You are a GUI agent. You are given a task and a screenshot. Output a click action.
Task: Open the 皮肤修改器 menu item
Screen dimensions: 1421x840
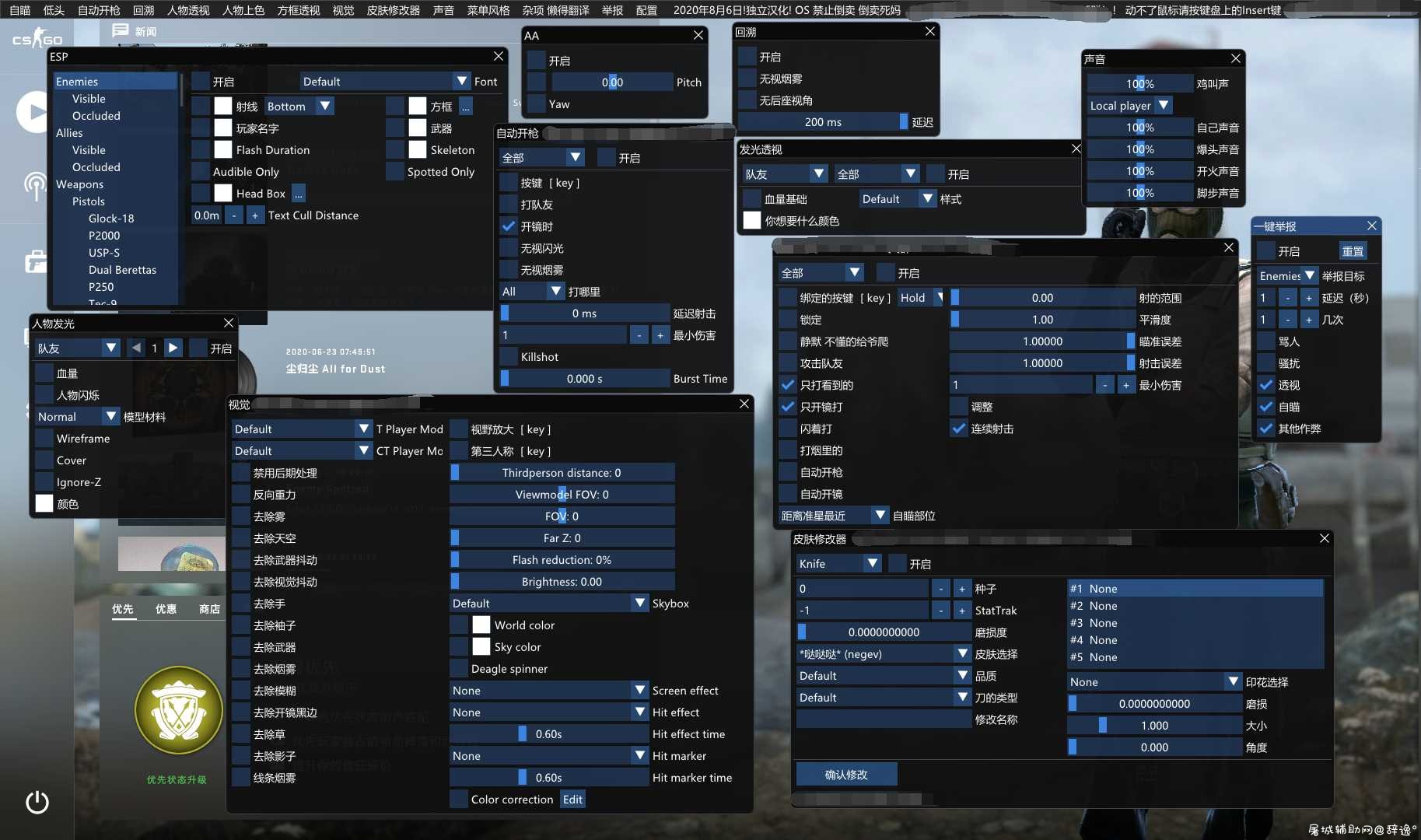click(394, 10)
